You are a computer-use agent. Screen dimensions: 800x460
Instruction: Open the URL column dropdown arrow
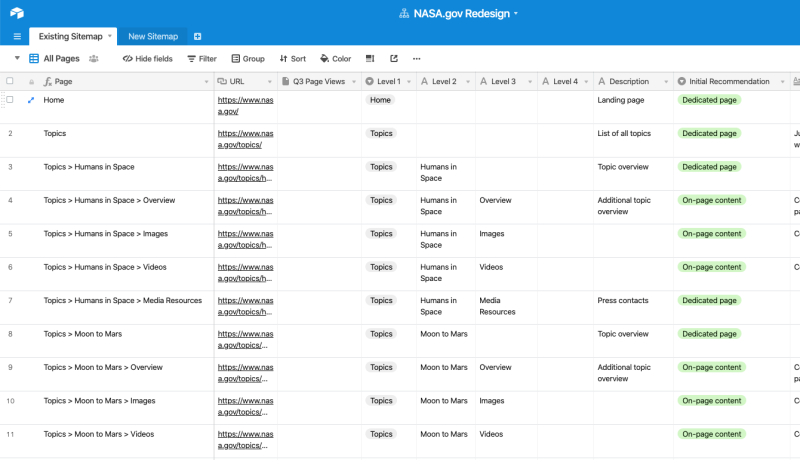point(270,82)
